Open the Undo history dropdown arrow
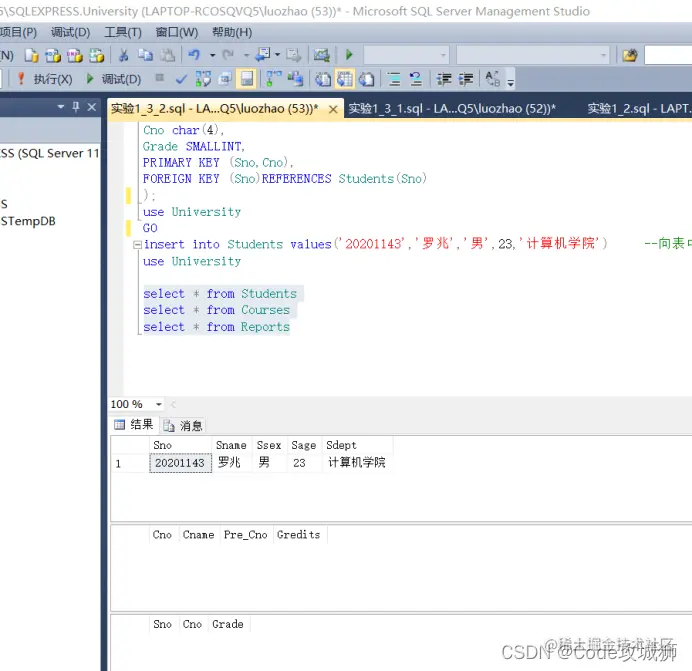 [212, 55]
